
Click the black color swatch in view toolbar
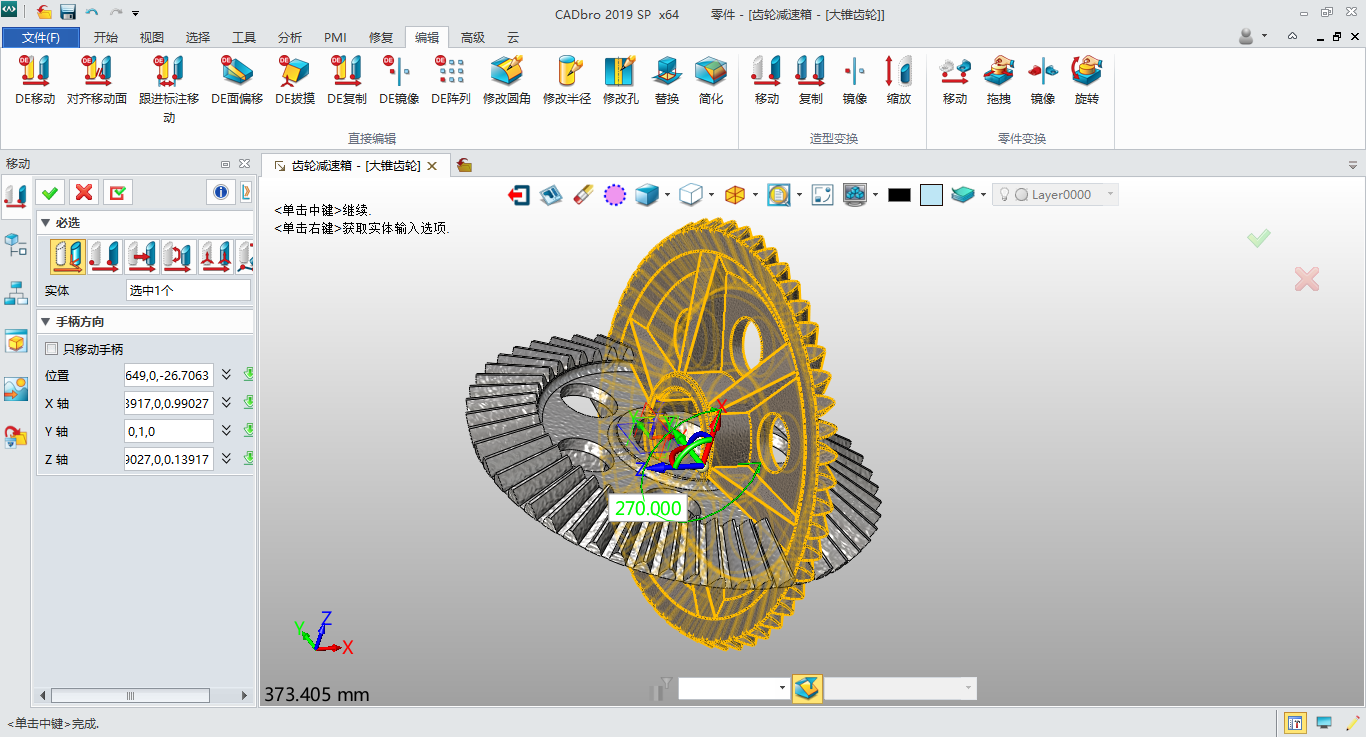899,195
